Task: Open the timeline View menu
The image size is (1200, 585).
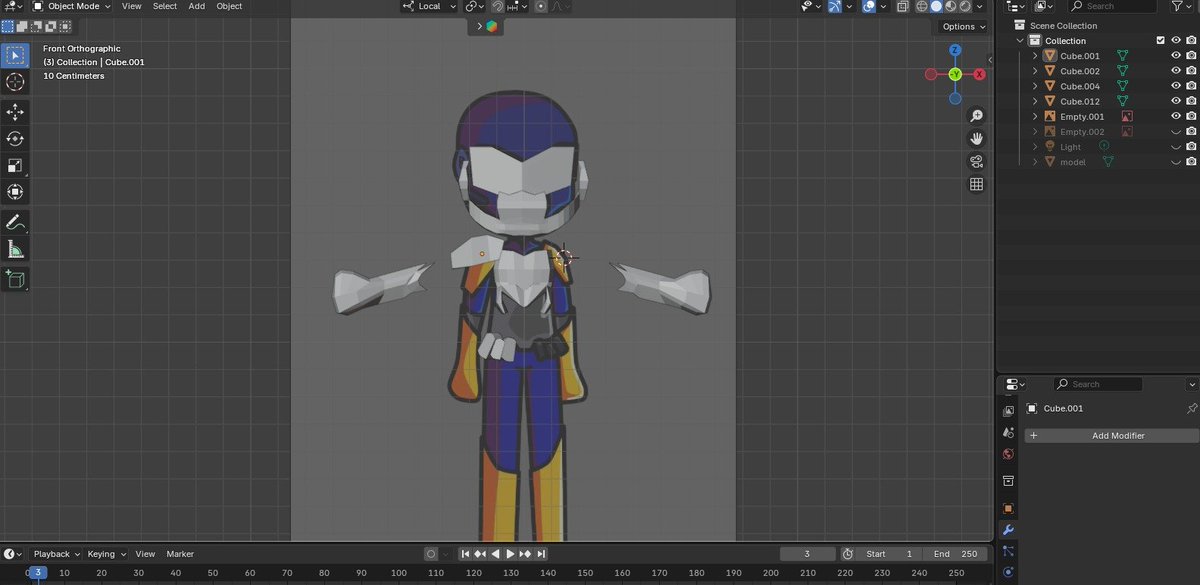Action: tap(145, 554)
